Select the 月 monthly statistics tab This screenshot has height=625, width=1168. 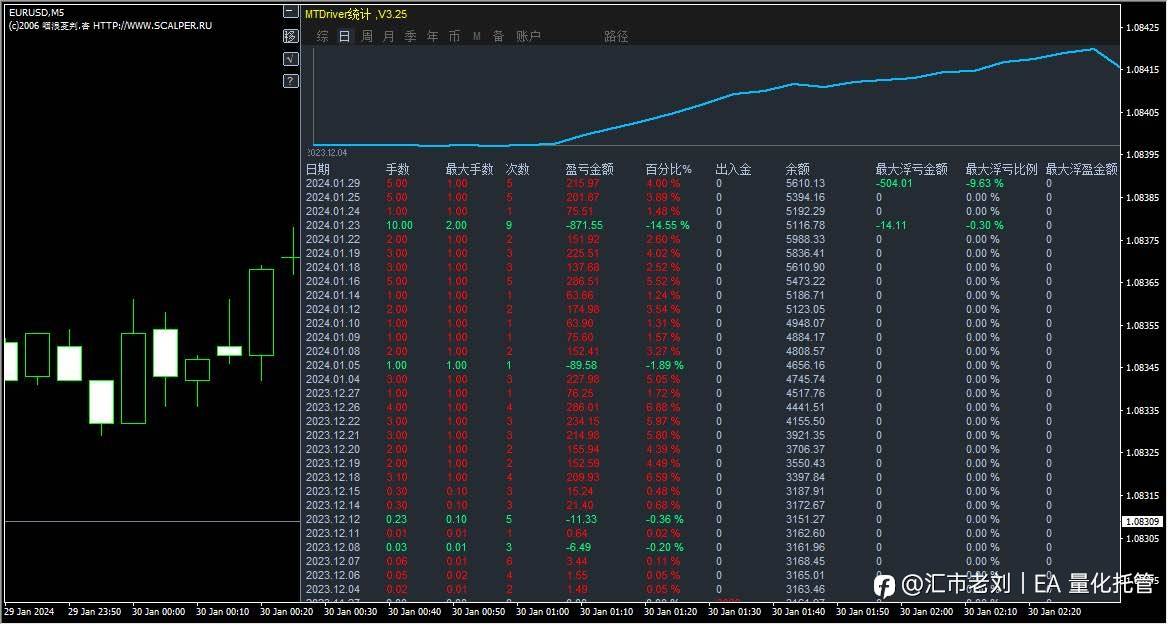click(x=388, y=36)
